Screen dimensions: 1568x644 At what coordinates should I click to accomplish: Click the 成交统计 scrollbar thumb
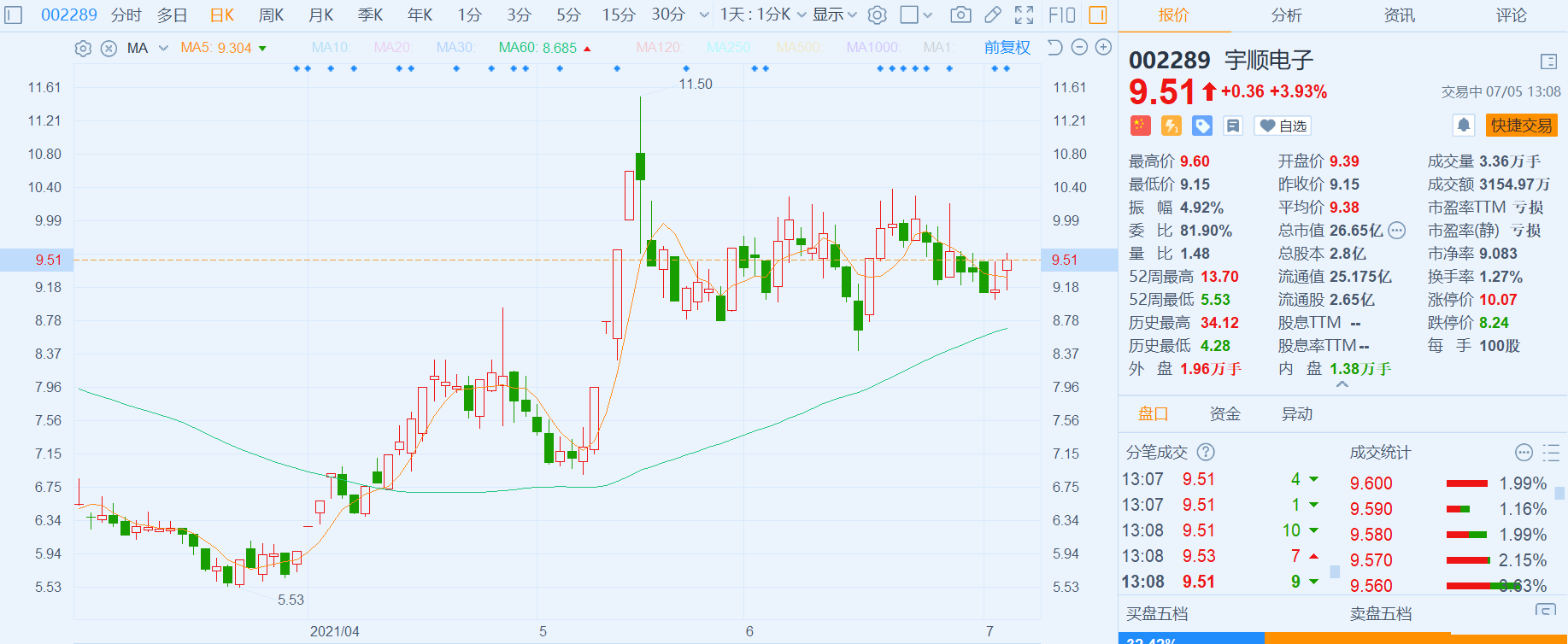(1559, 493)
